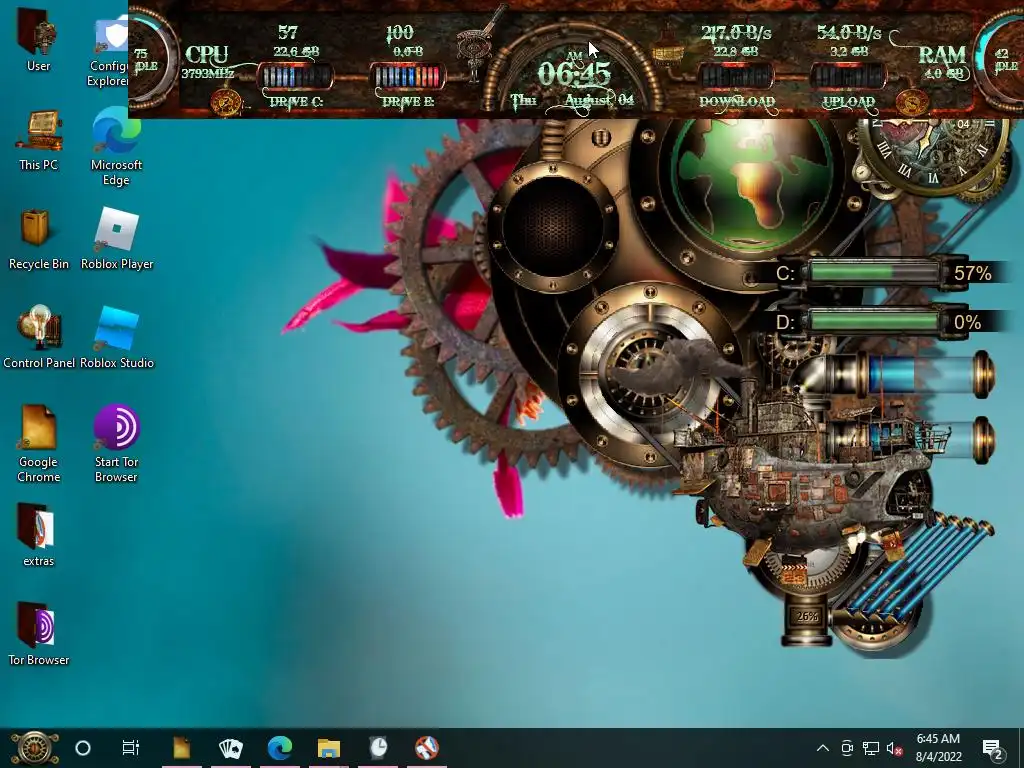The image size is (1024, 768).
Task: Click the muted volume tray icon
Action: point(894,748)
